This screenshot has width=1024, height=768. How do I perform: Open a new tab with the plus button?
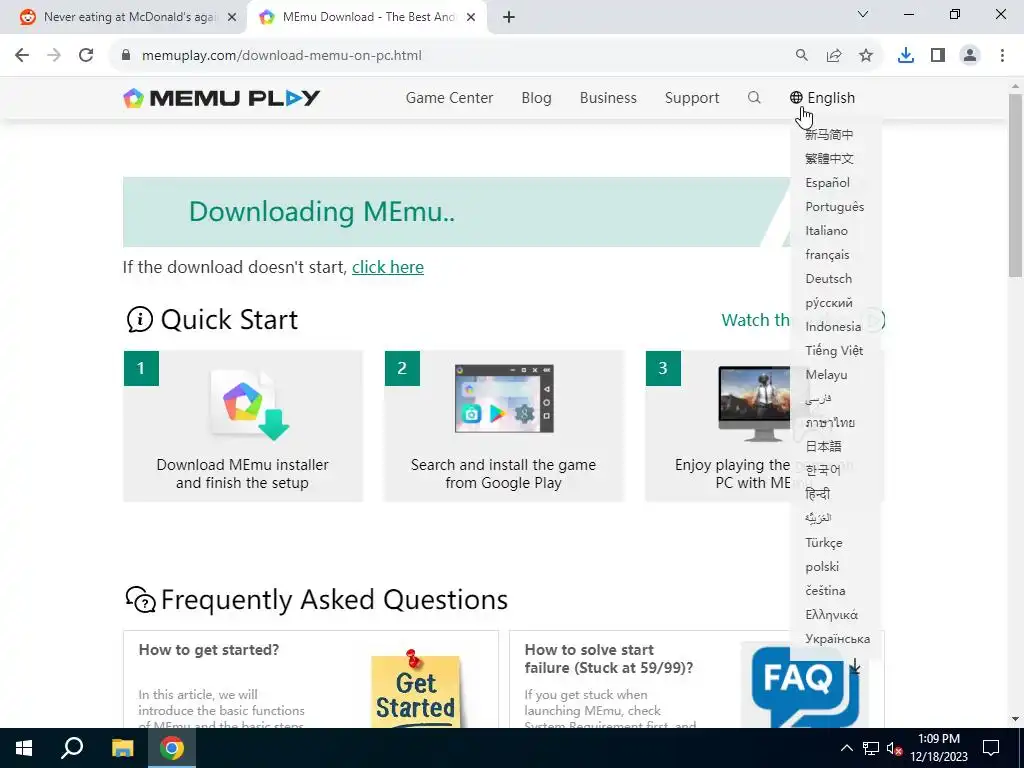click(x=509, y=18)
